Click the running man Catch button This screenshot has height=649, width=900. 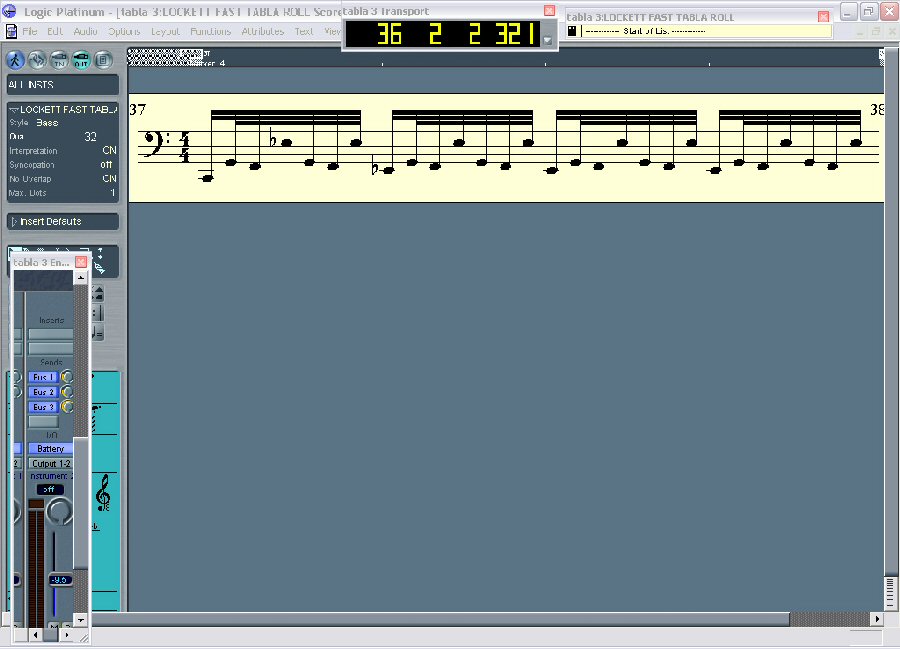click(x=16, y=59)
